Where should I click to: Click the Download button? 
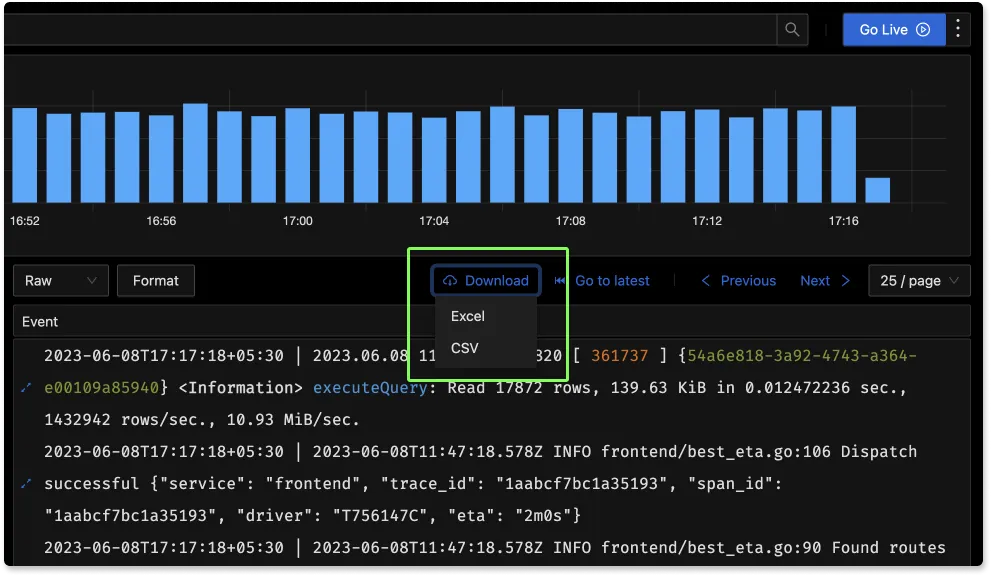pyautogui.click(x=485, y=281)
